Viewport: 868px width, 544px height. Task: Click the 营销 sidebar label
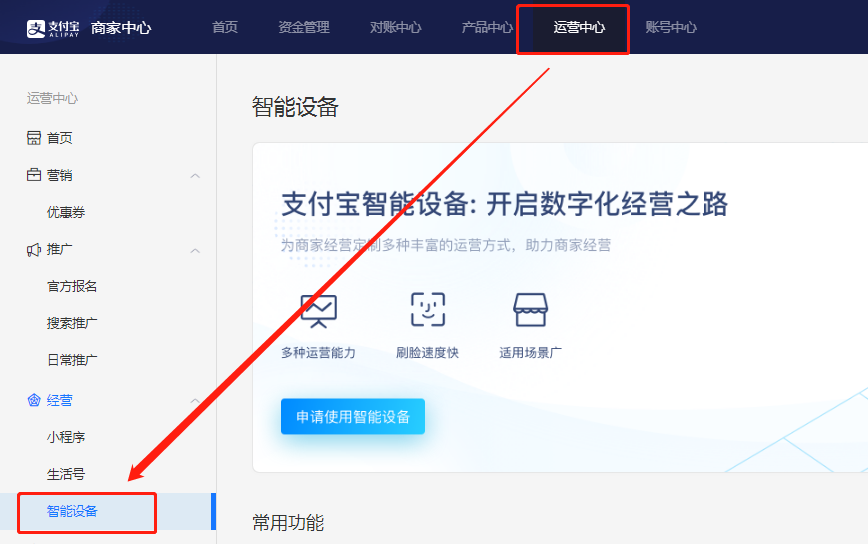click(x=59, y=175)
